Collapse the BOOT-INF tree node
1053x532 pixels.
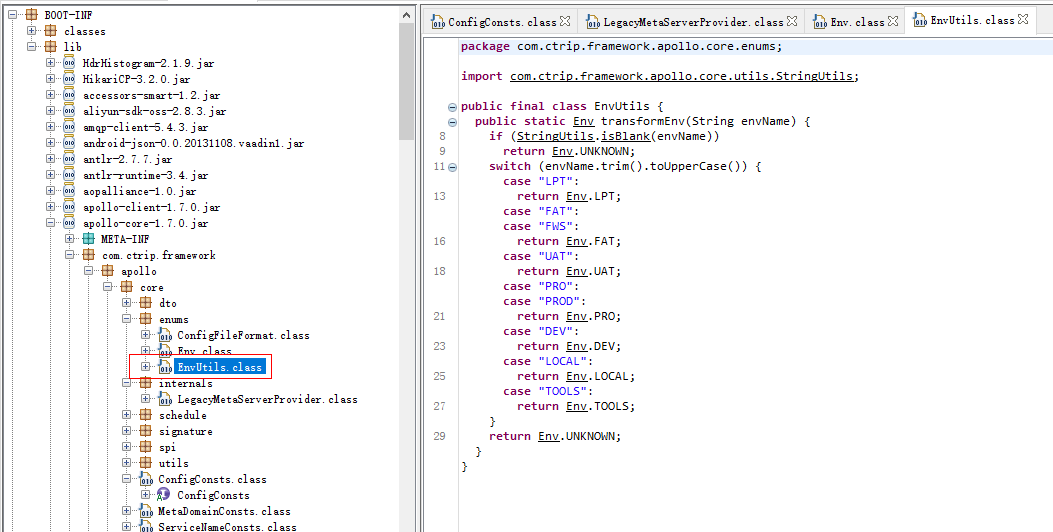(x=12, y=15)
